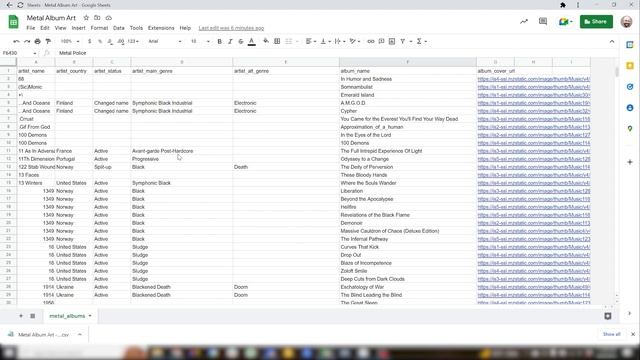
Task: Open the zoom level dropdown
Action: [x=70, y=41]
